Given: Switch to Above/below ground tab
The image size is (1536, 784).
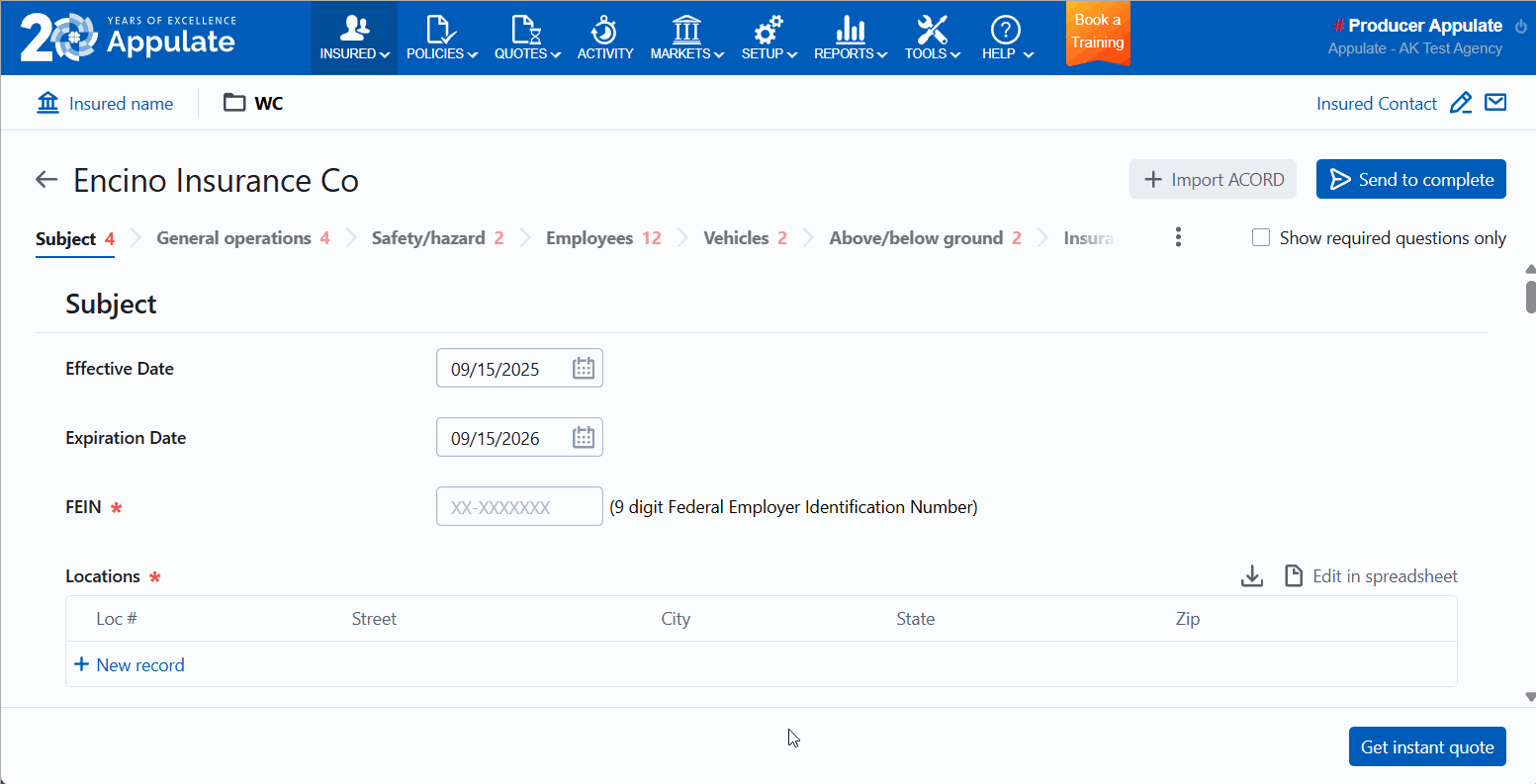Looking at the screenshot, I should pyautogui.click(x=925, y=238).
